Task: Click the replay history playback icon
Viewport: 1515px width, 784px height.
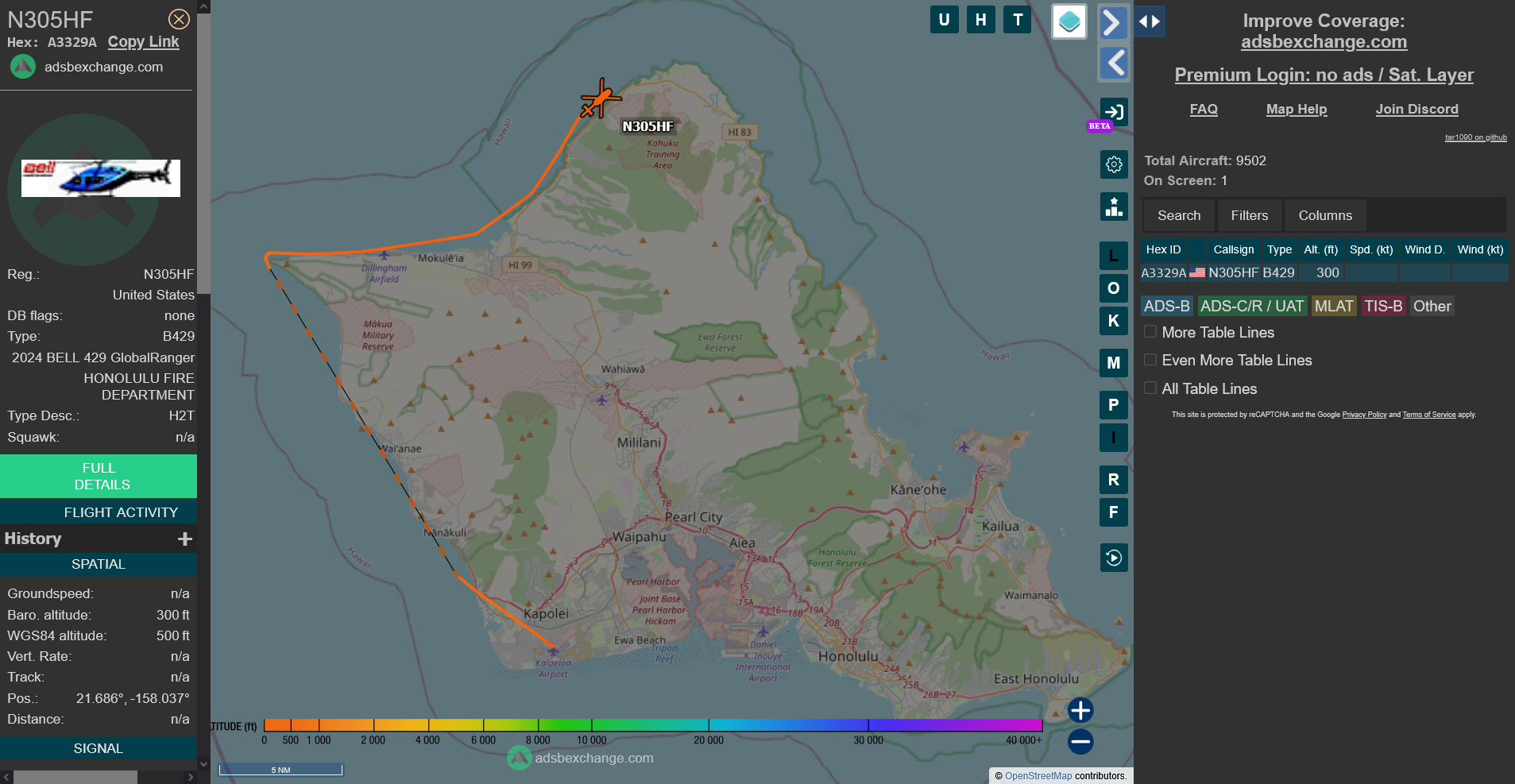Action: (x=1114, y=558)
